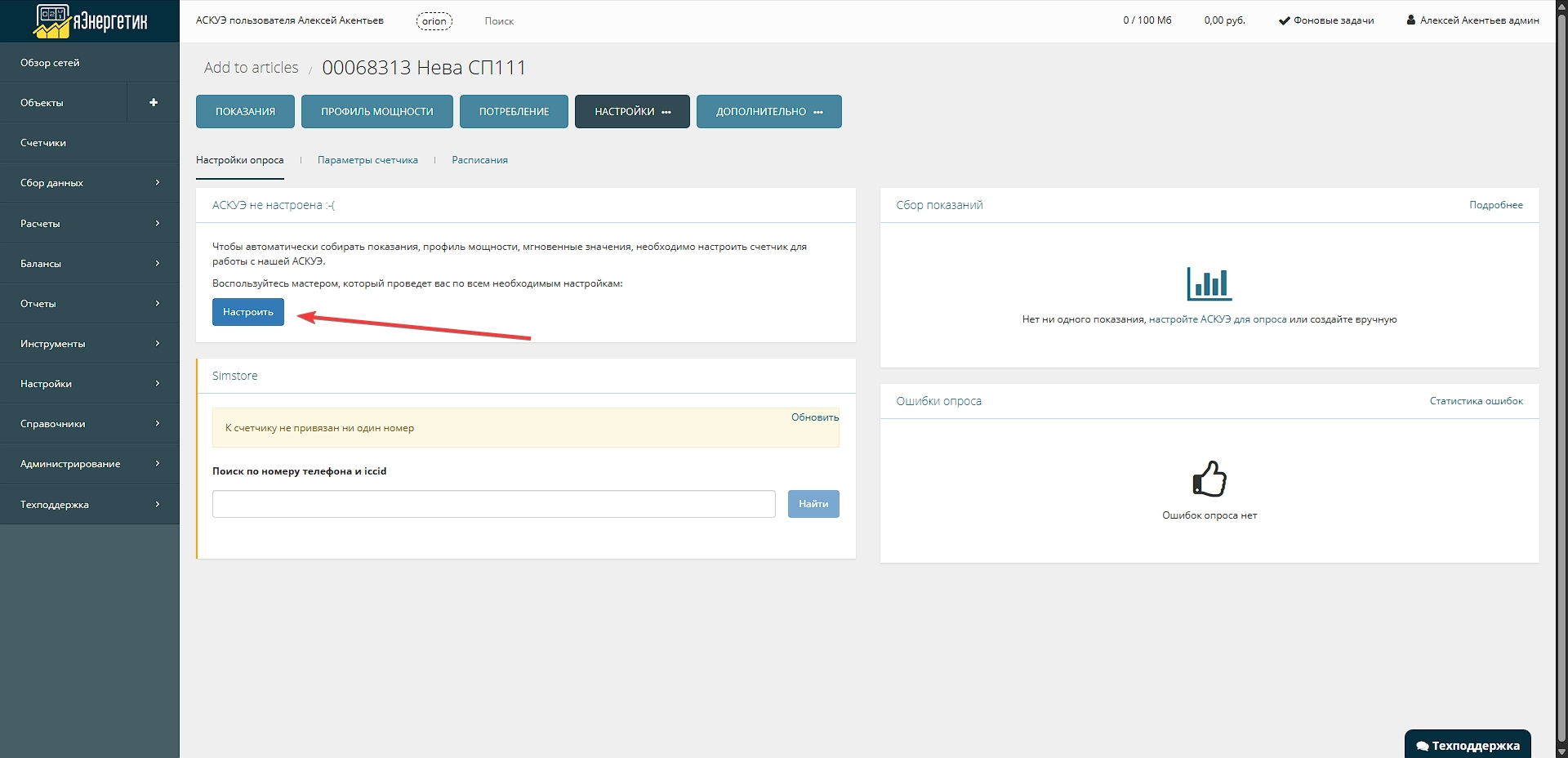Expand the Сбор данных sidebar menu
The image size is (1568, 758).
click(x=90, y=183)
